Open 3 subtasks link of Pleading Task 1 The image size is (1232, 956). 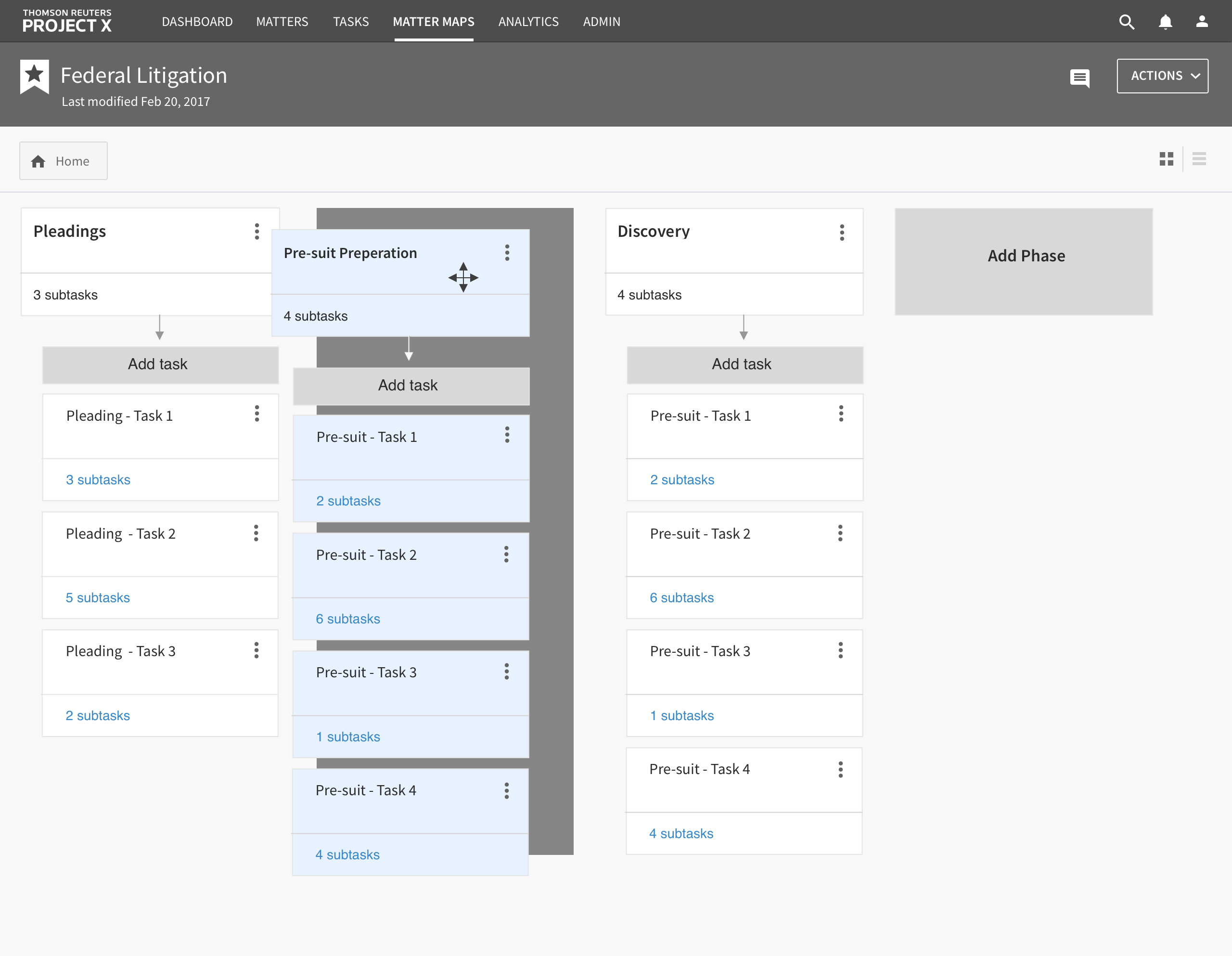[x=98, y=480]
